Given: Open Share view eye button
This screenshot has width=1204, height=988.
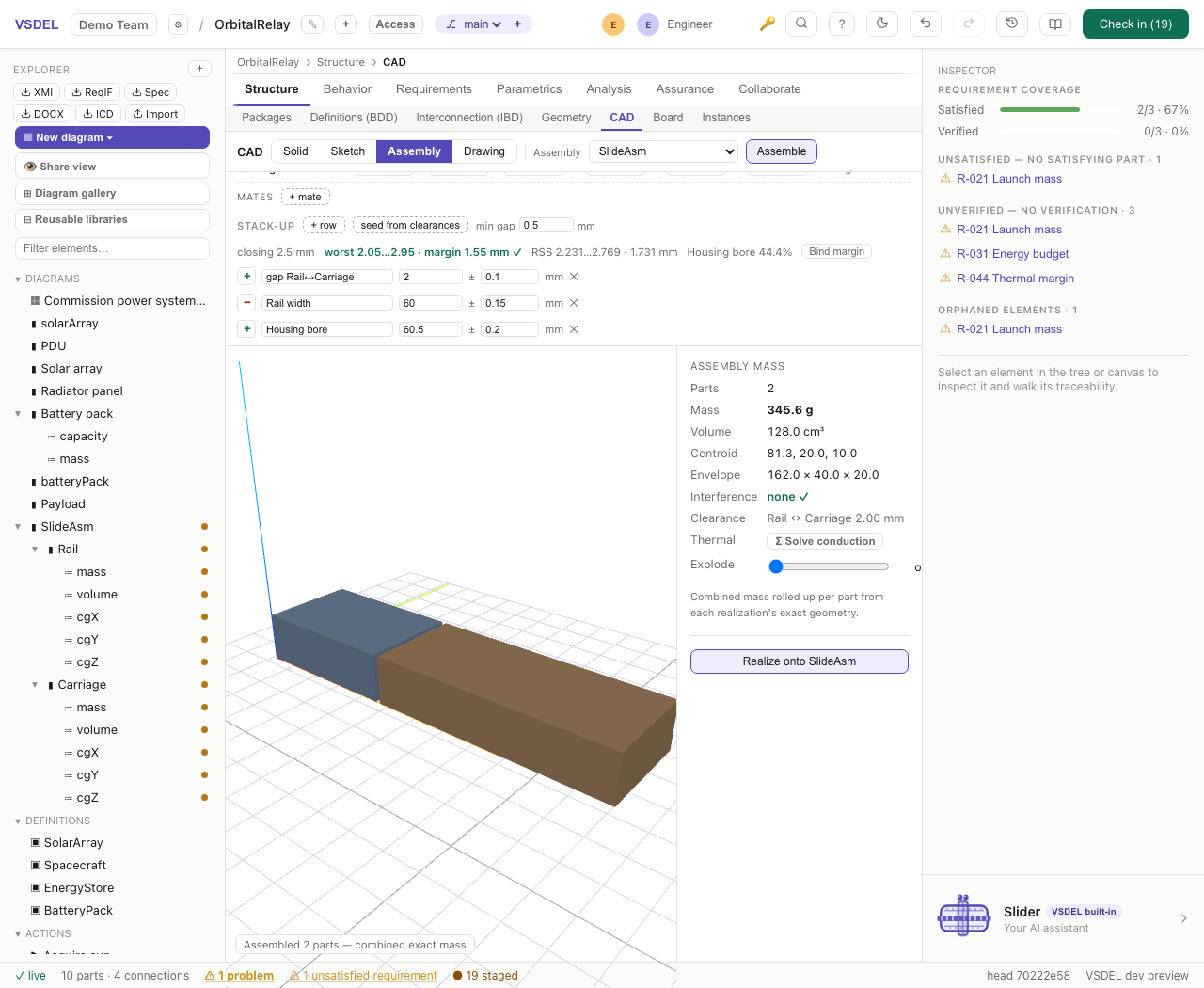Looking at the screenshot, I should coord(112,167).
